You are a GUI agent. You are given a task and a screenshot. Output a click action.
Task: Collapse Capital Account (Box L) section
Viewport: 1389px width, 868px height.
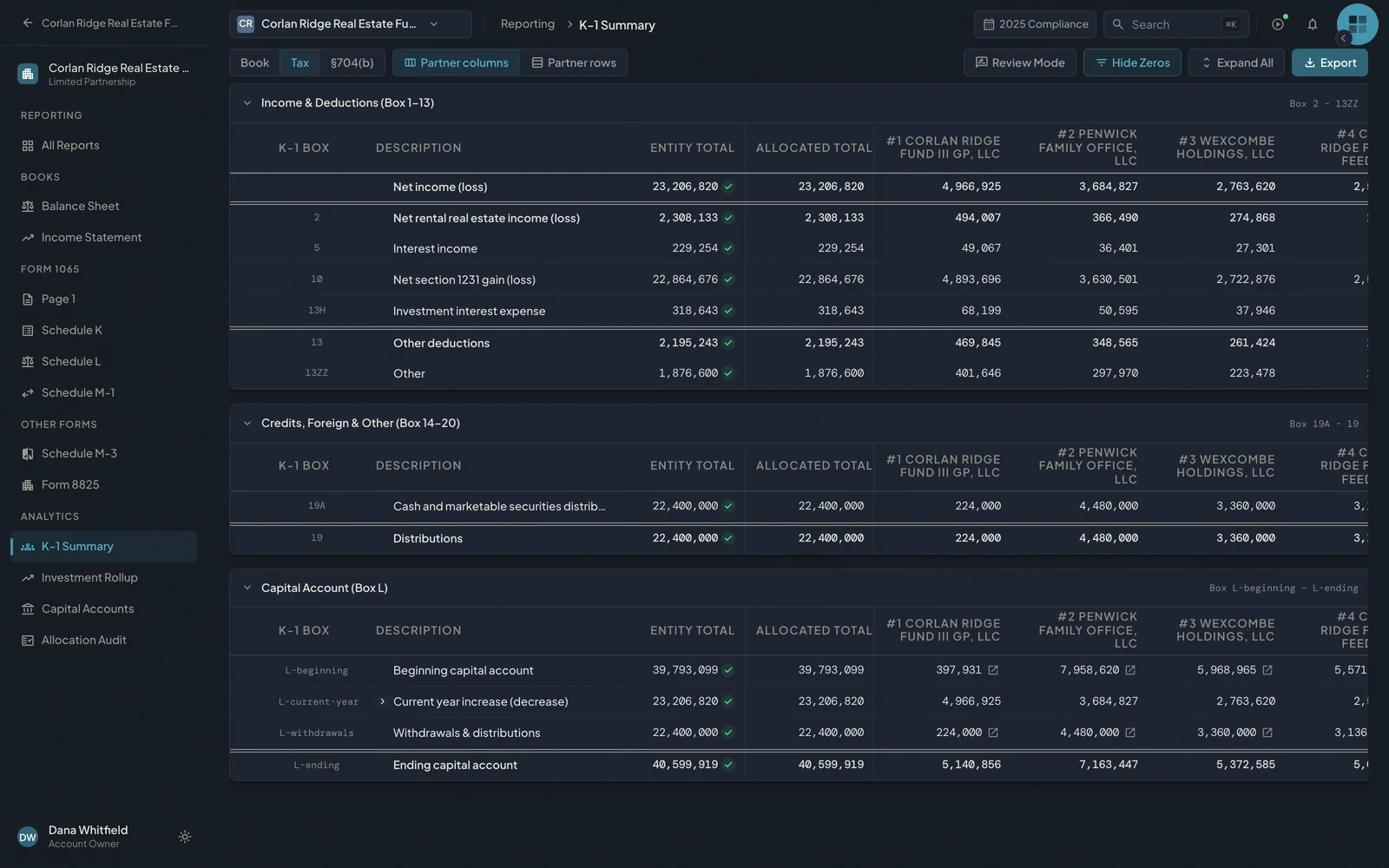[247, 588]
